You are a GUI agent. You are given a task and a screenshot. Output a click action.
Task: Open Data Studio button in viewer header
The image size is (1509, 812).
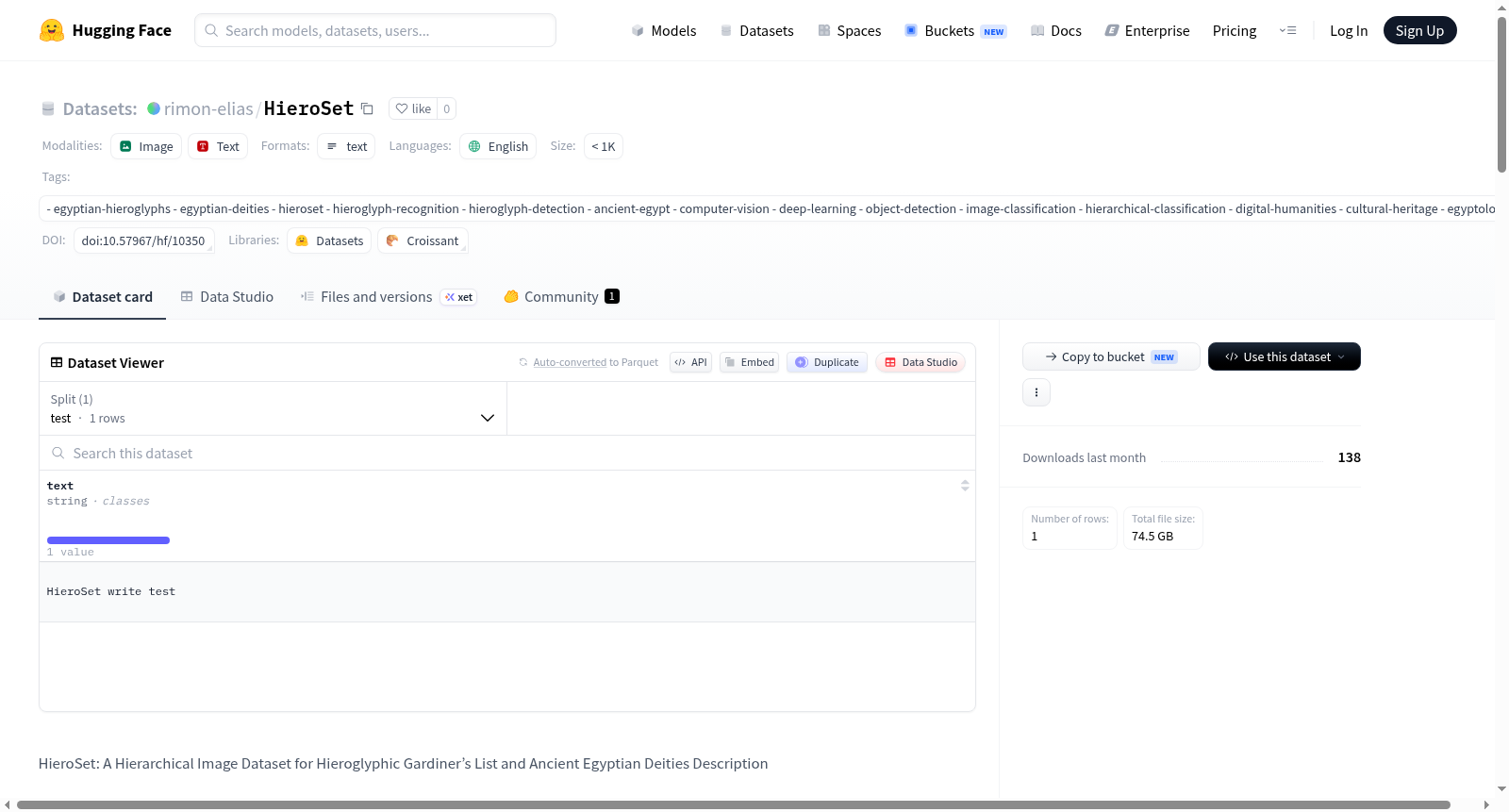920,362
